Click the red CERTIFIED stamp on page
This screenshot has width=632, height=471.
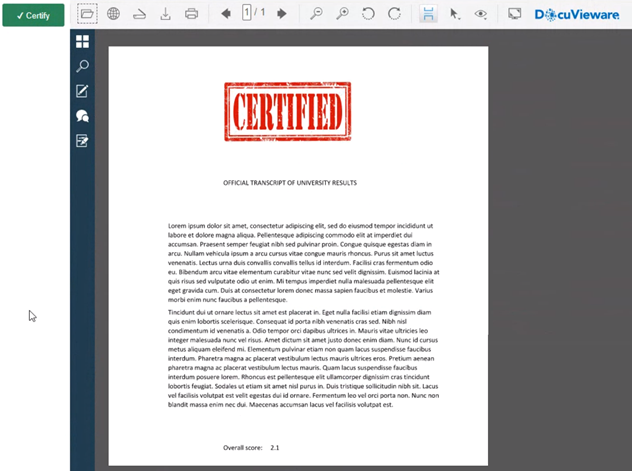pyautogui.click(x=288, y=108)
